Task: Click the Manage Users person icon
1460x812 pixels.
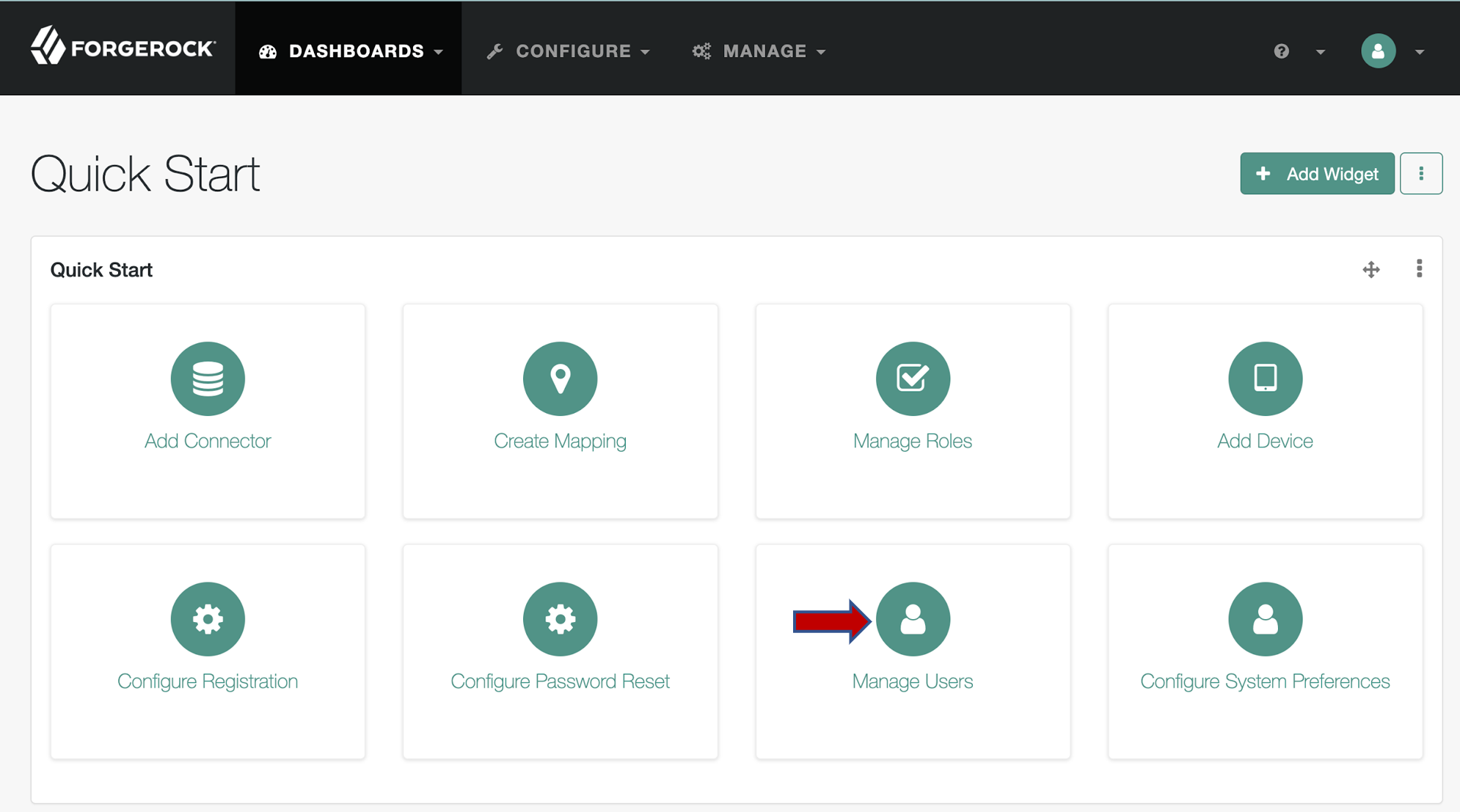Action: (x=913, y=619)
